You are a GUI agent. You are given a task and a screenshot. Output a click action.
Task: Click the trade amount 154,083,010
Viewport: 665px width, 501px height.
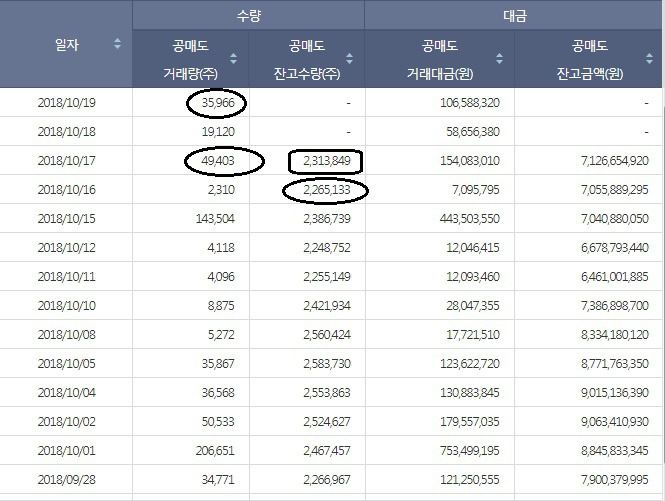pyautogui.click(x=470, y=161)
